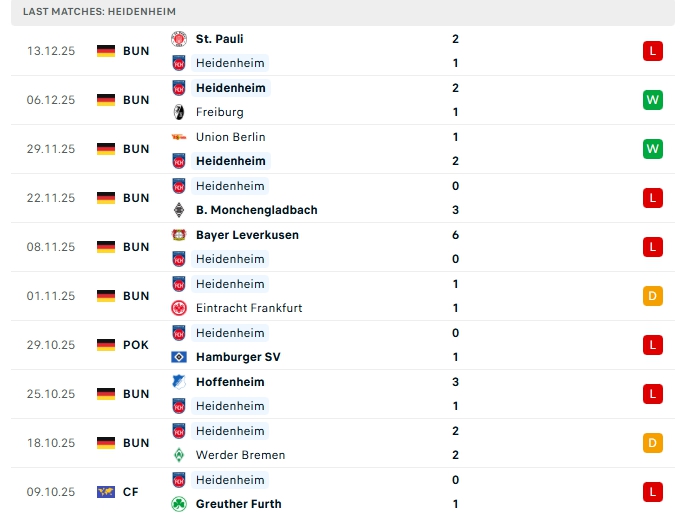Click the CF competition flag on 09.10.25
The width and height of the screenshot is (682, 516).
tap(106, 492)
